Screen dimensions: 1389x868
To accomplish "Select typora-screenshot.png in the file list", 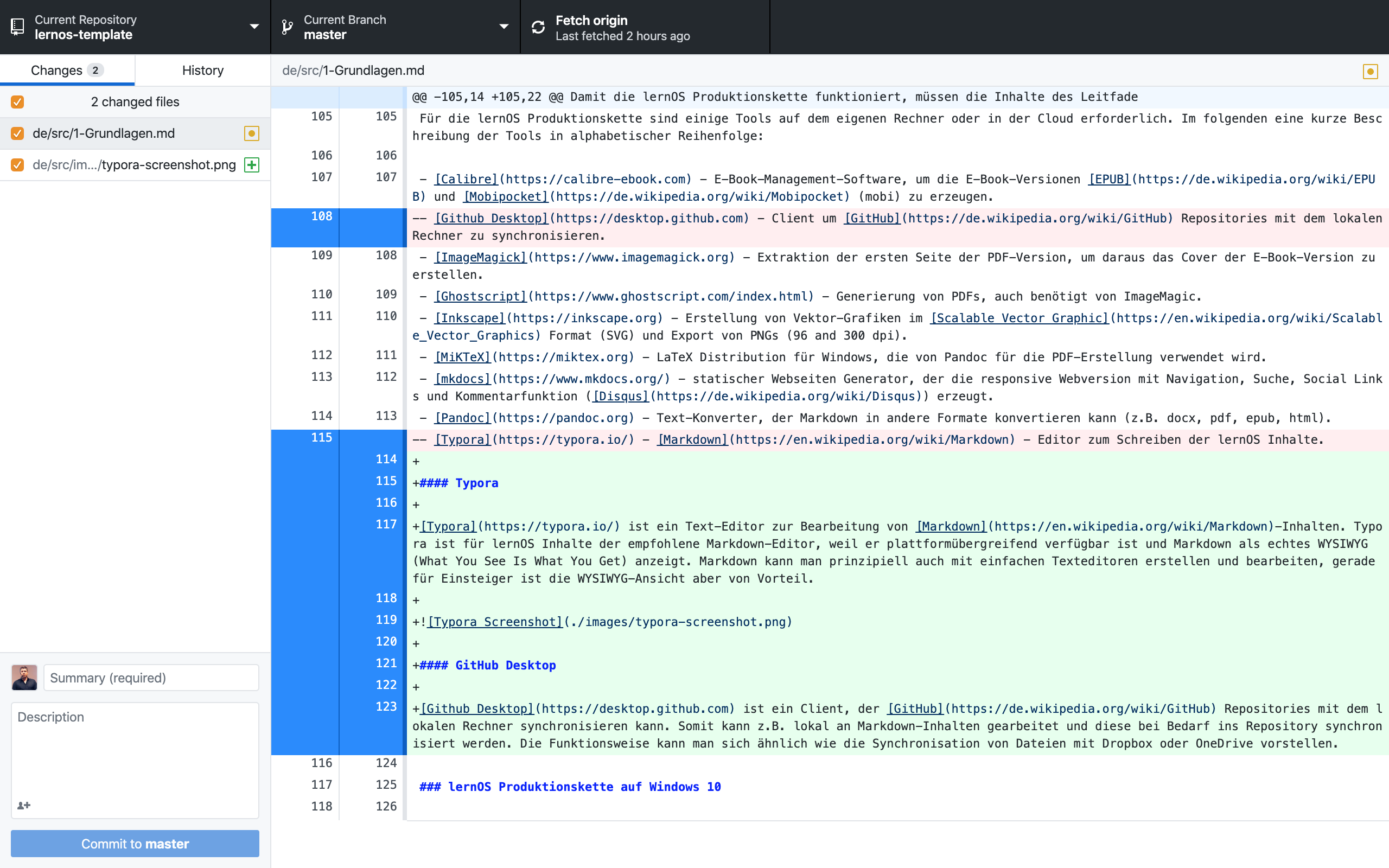I will (135, 165).
